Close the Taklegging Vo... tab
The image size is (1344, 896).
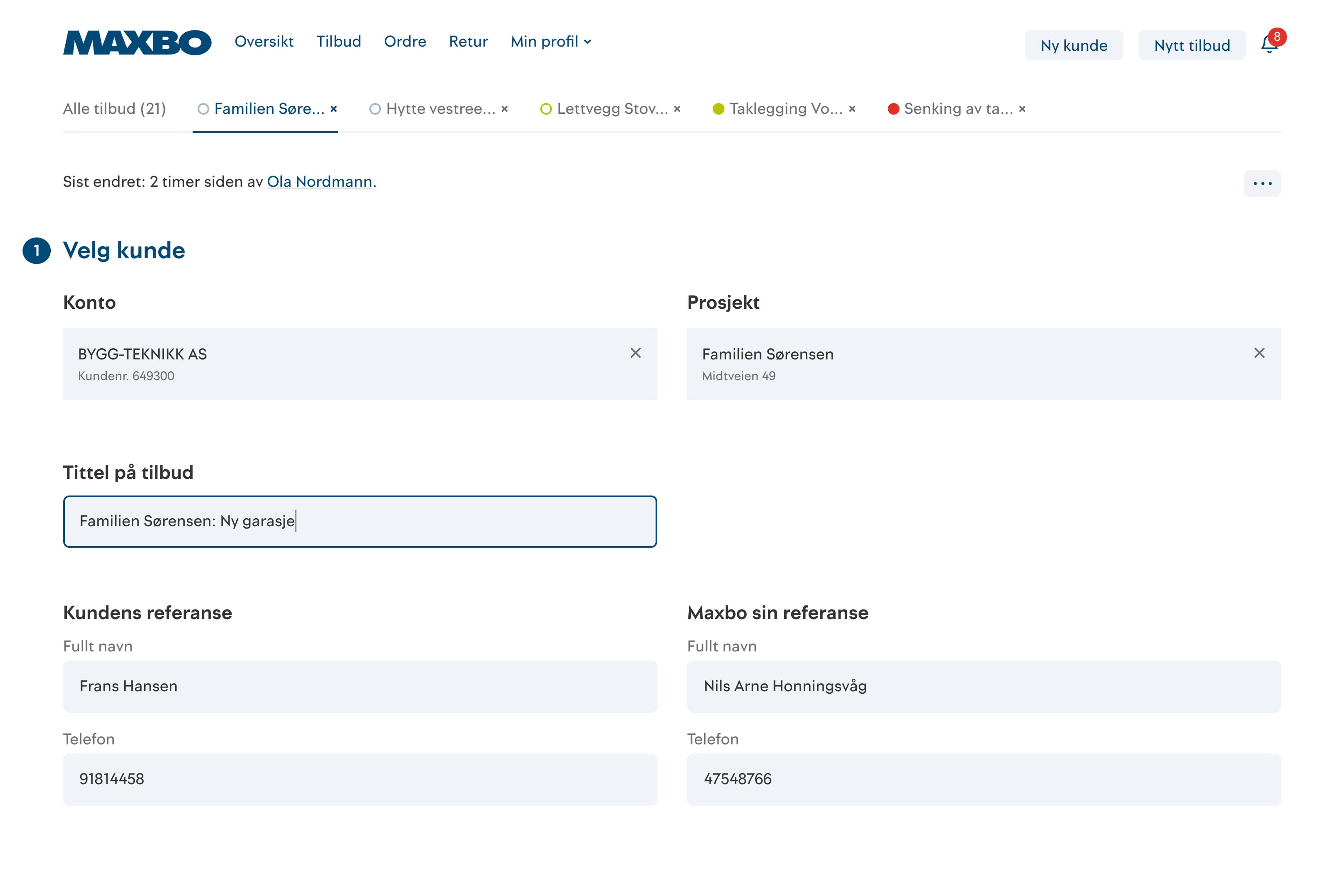pyautogui.click(x=852, y=108)
